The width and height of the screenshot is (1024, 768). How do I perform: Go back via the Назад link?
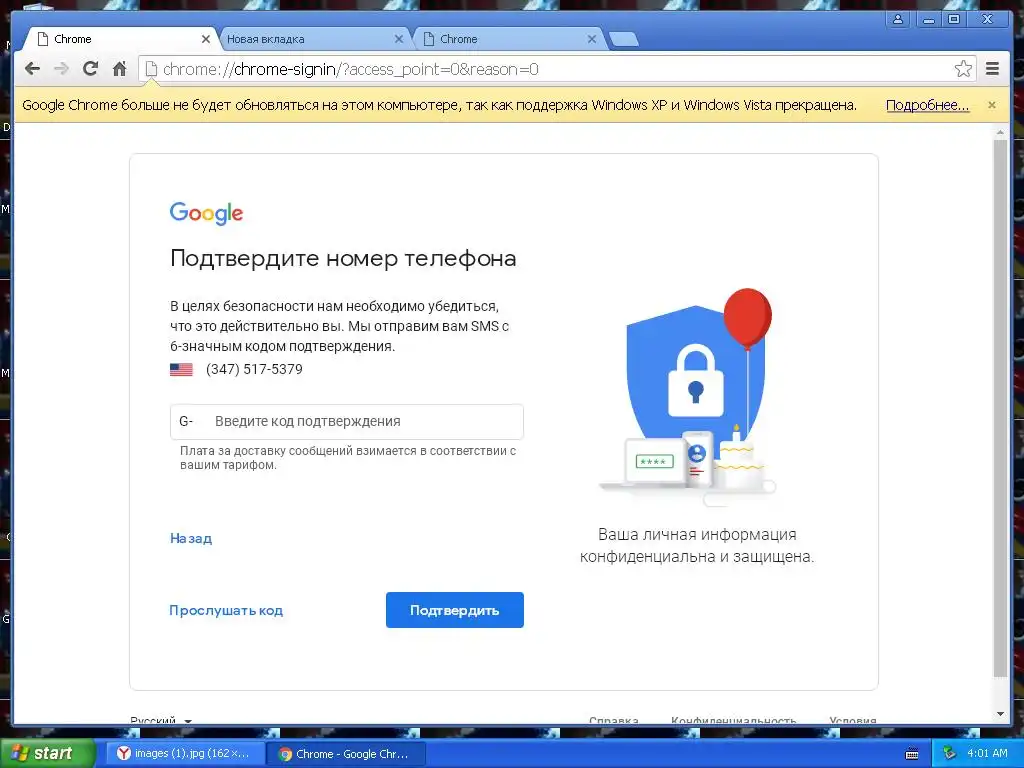click(191, 538)
